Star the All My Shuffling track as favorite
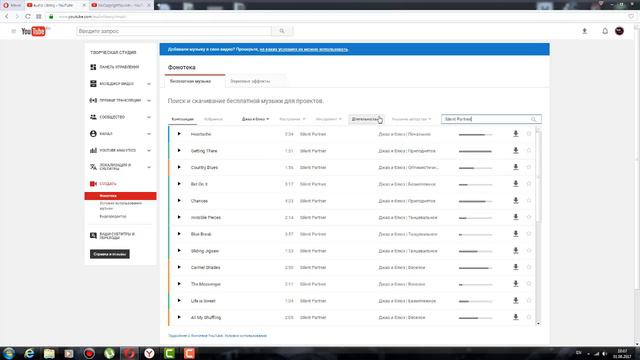 coord(529,317)
